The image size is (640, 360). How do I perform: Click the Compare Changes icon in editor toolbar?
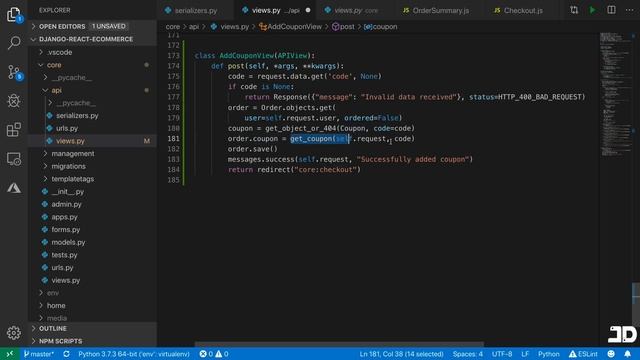[574, 10]
